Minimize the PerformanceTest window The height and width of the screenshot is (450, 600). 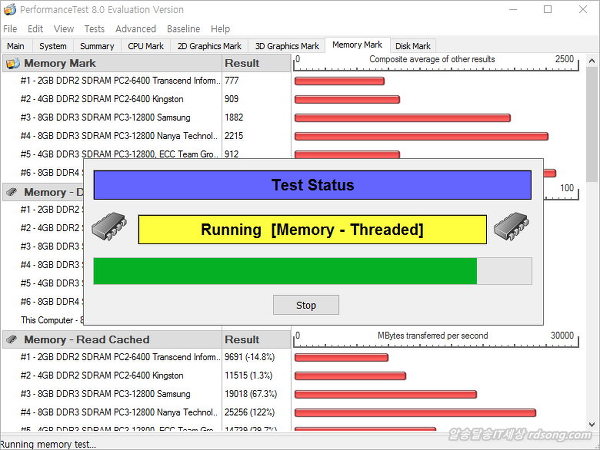coord(514,9)
